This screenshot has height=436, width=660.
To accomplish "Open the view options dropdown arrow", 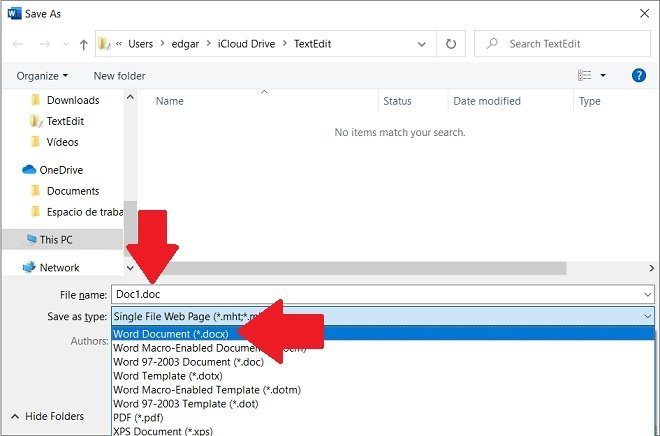I will pos(603,75).
